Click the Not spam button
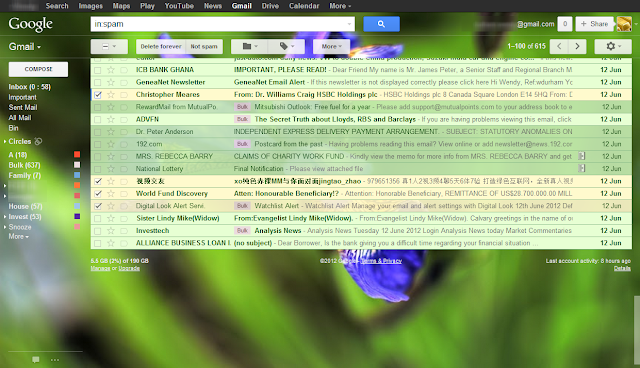 [204, 47]
